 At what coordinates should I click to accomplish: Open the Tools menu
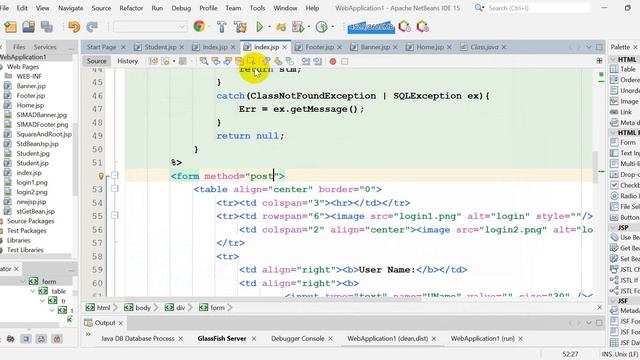[x=257, y=8]
